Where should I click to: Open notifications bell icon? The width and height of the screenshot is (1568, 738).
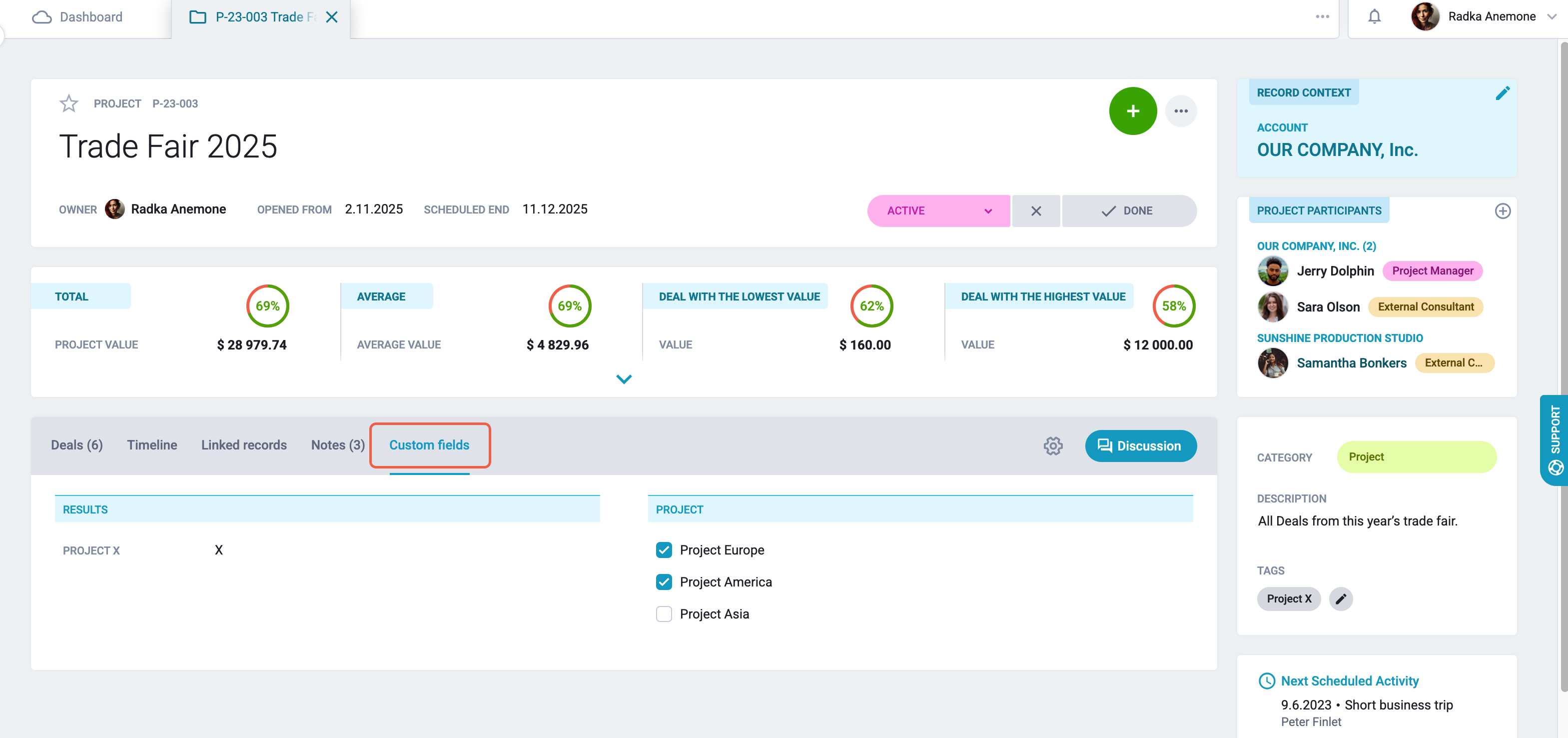[1375, 16]
